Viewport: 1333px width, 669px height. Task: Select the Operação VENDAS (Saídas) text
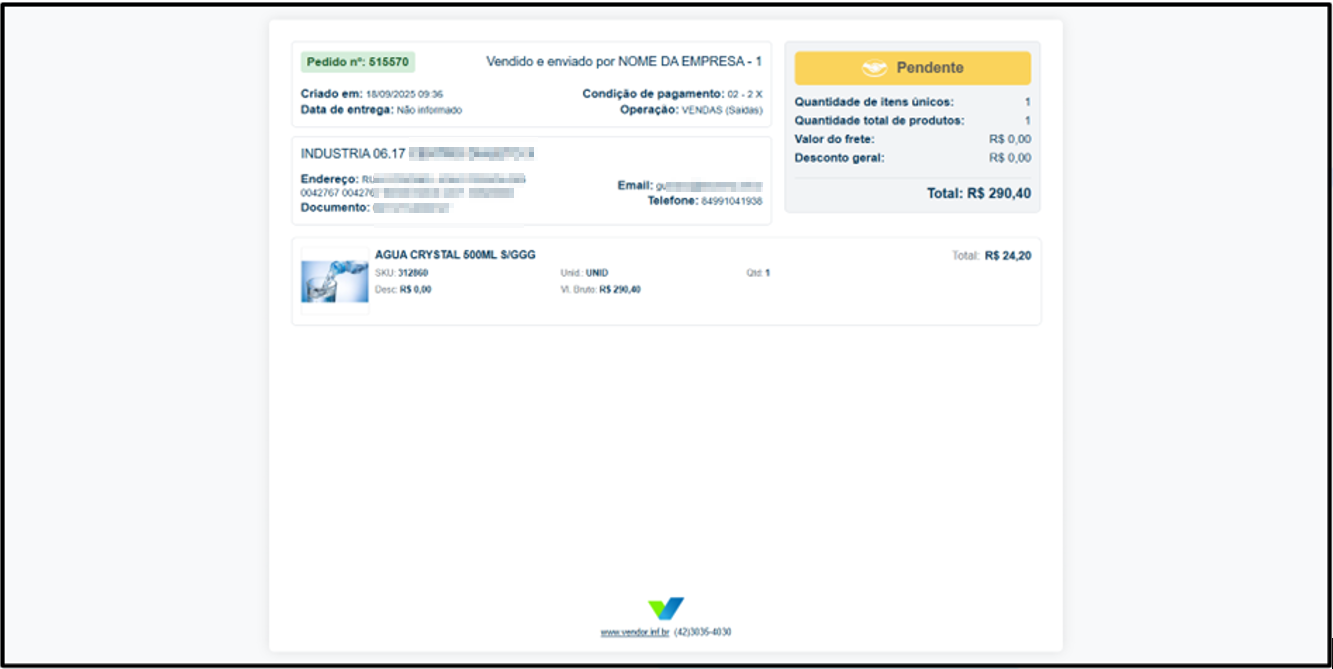tap(691, 110)
